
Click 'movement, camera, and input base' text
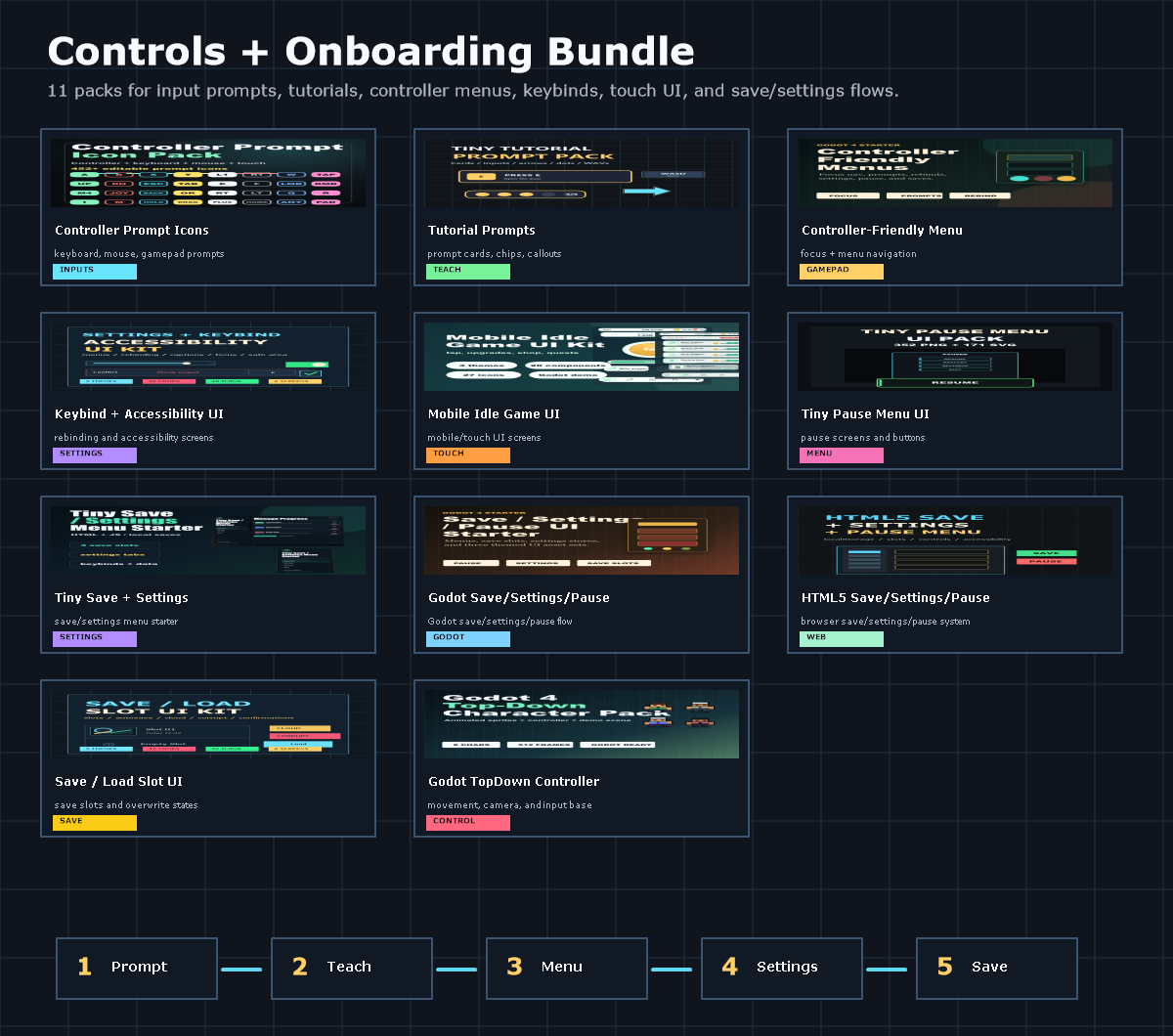509,805
